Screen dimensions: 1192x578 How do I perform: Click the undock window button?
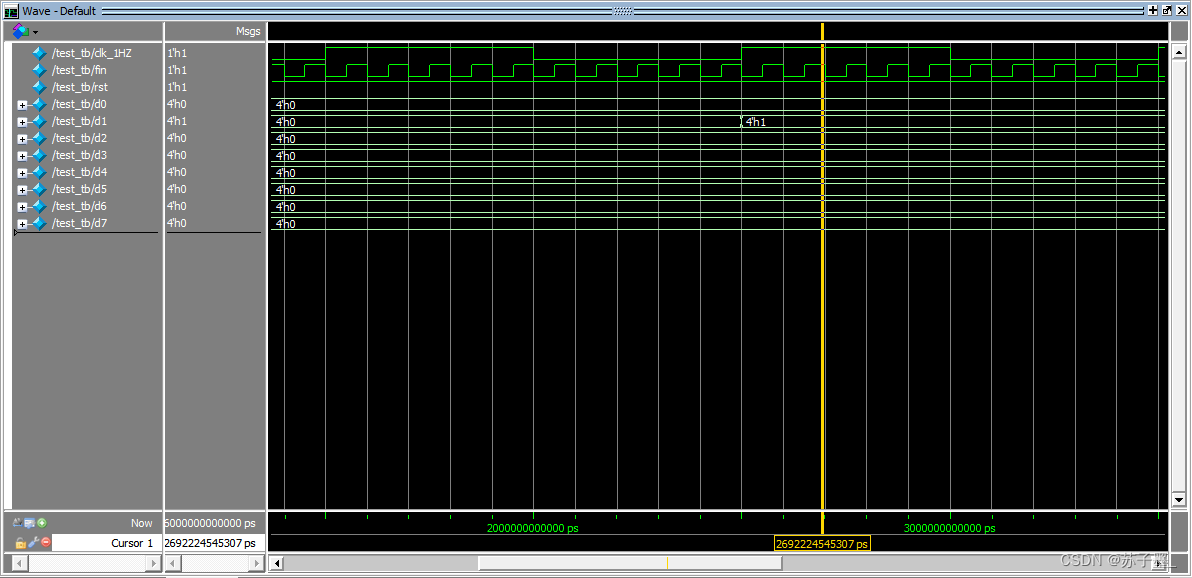(x=1167, y=11)
